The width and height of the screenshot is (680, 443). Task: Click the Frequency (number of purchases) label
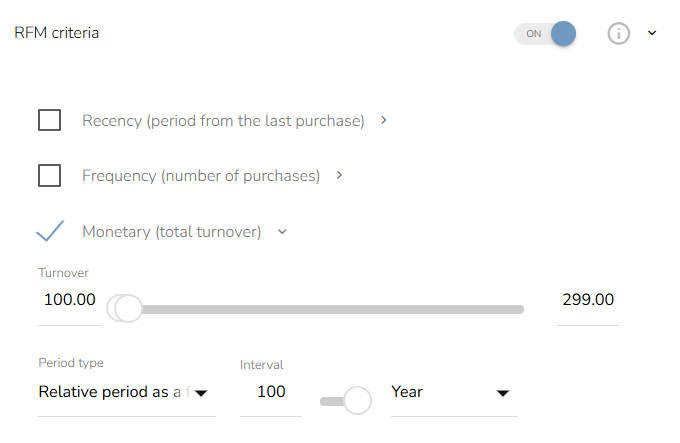click(x=201, y=176)
